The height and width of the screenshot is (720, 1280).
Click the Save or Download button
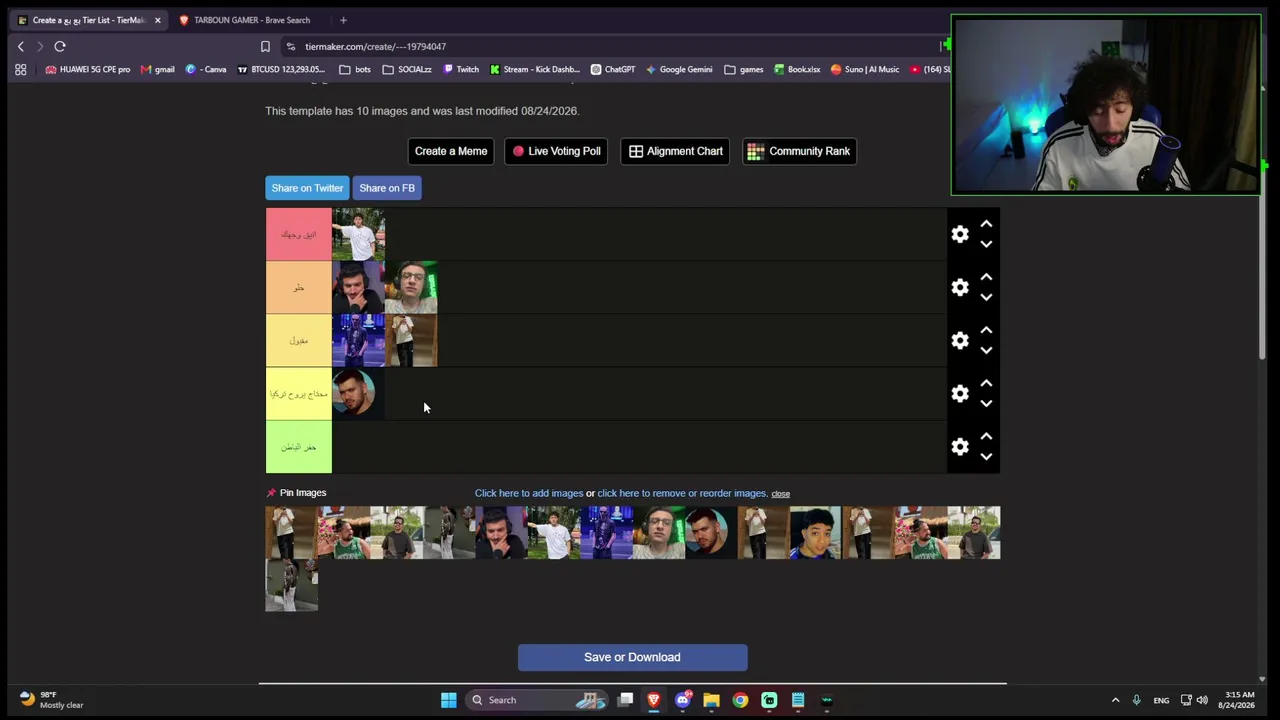click(x=632, y=657)
